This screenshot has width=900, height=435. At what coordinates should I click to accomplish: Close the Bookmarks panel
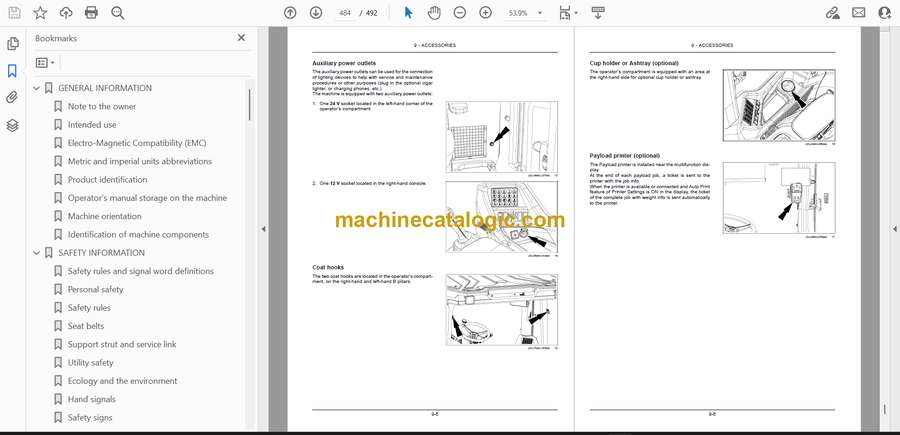241,38
